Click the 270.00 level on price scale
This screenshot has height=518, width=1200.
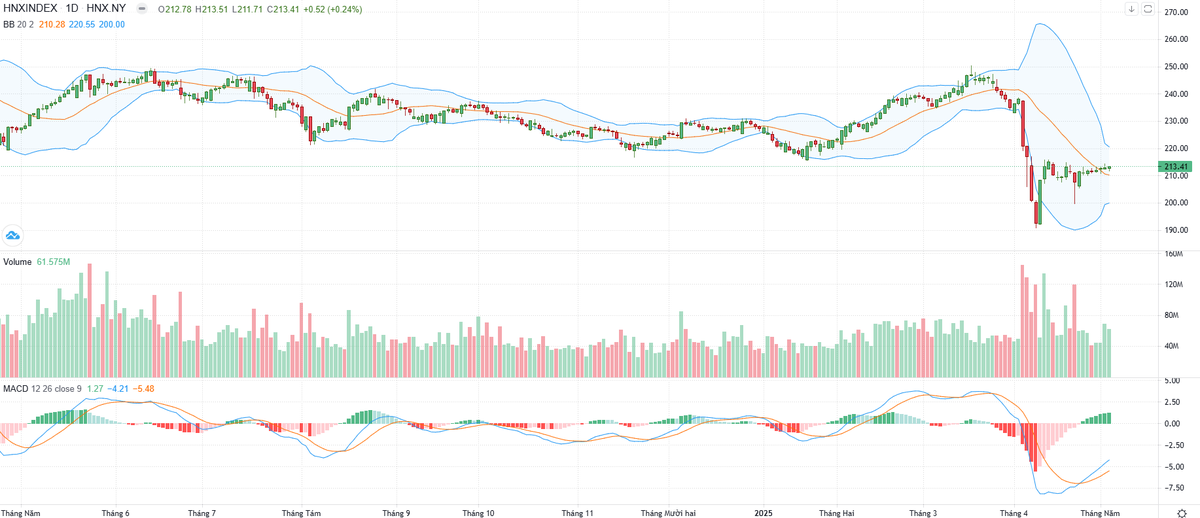1176,12
